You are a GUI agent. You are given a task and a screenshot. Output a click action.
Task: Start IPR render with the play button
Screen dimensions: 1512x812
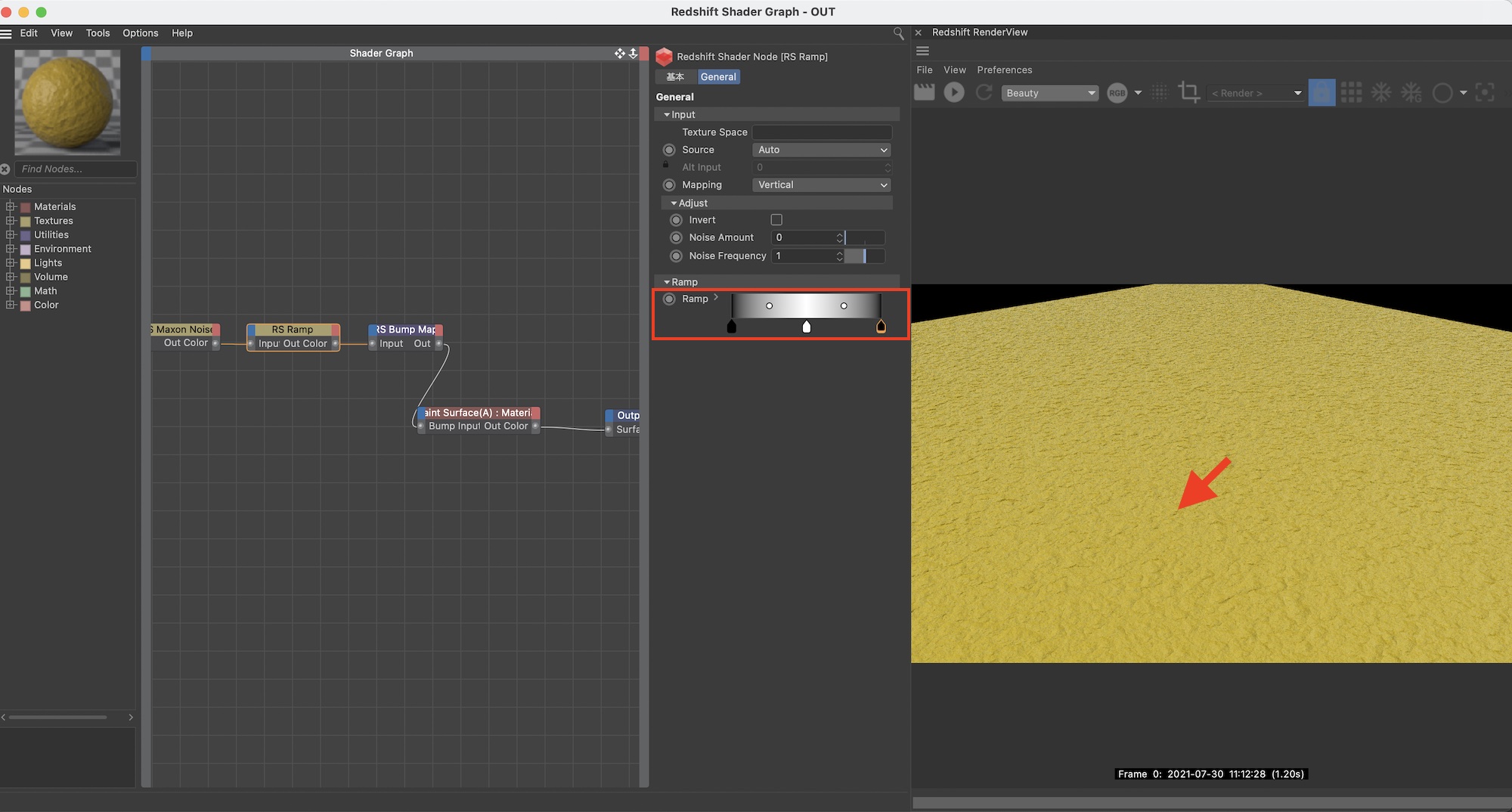[954, 92]
